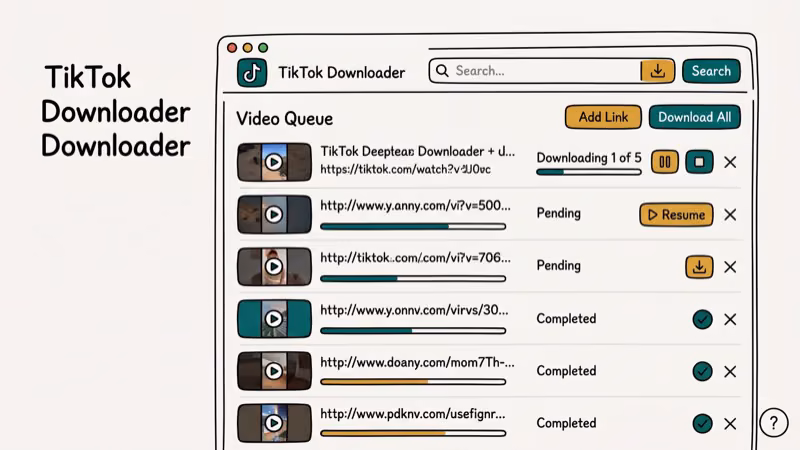The width and height of the screenshot is (800, 450).
Task: Click the Search button
Action: (711, 71)
